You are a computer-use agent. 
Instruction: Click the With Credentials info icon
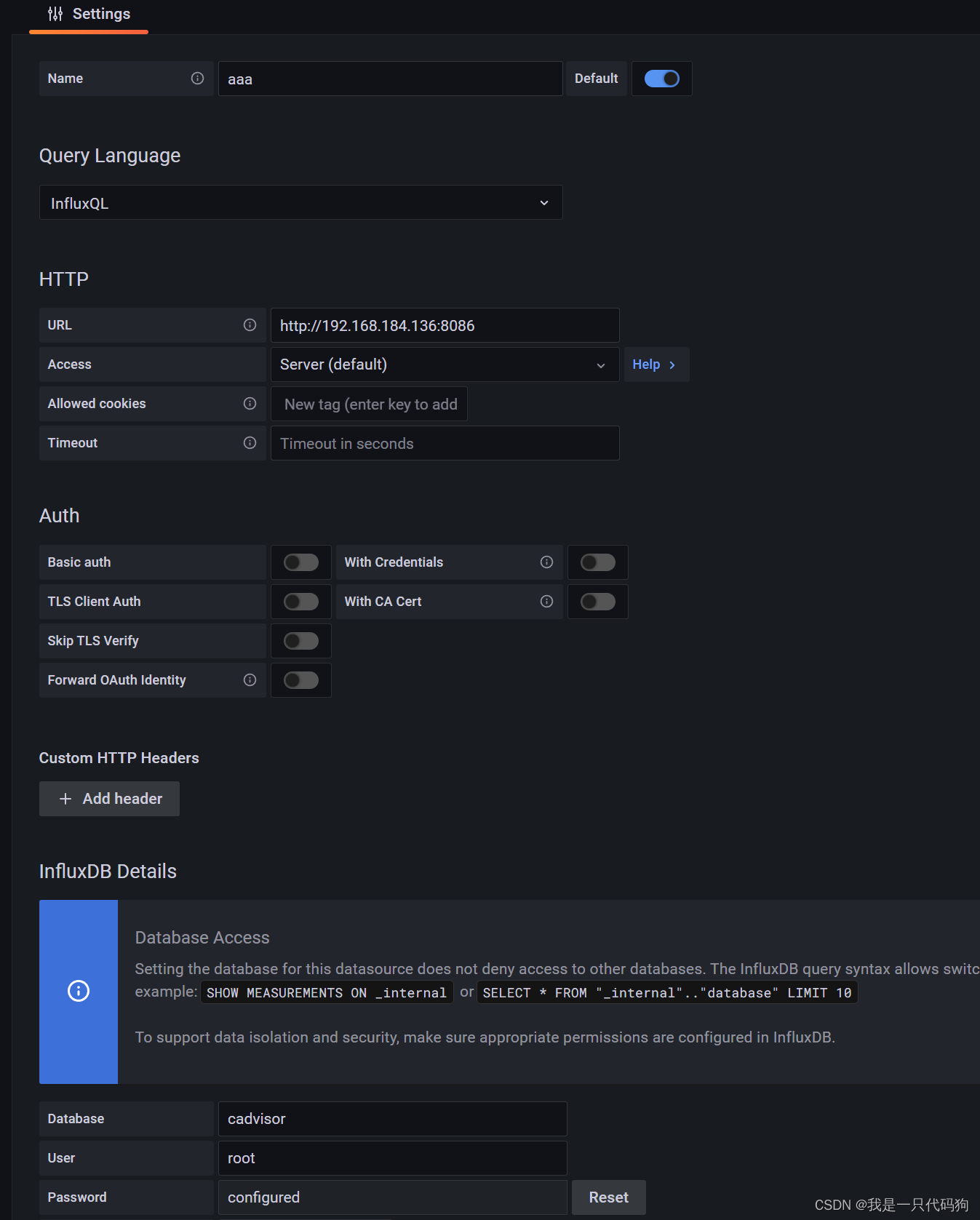click(546, 562)
